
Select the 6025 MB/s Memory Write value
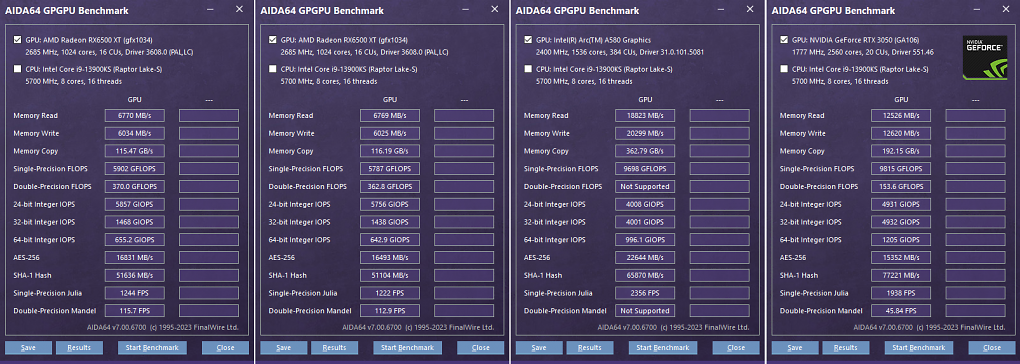coord(390,133)
